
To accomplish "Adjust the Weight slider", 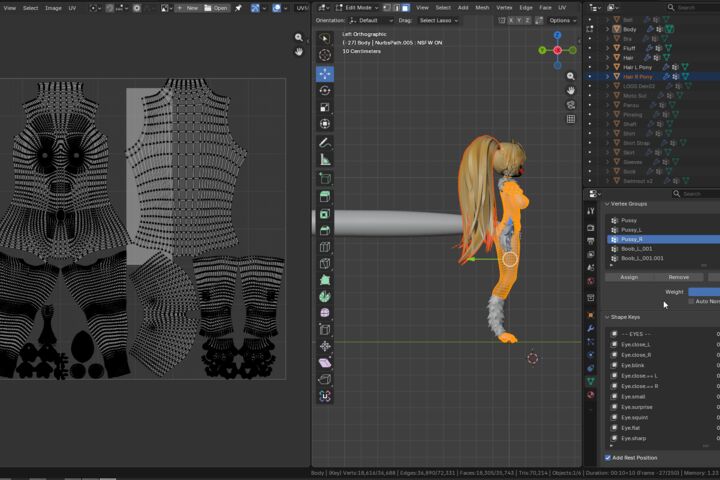I will pyautogui.click(x=704, y=292).
